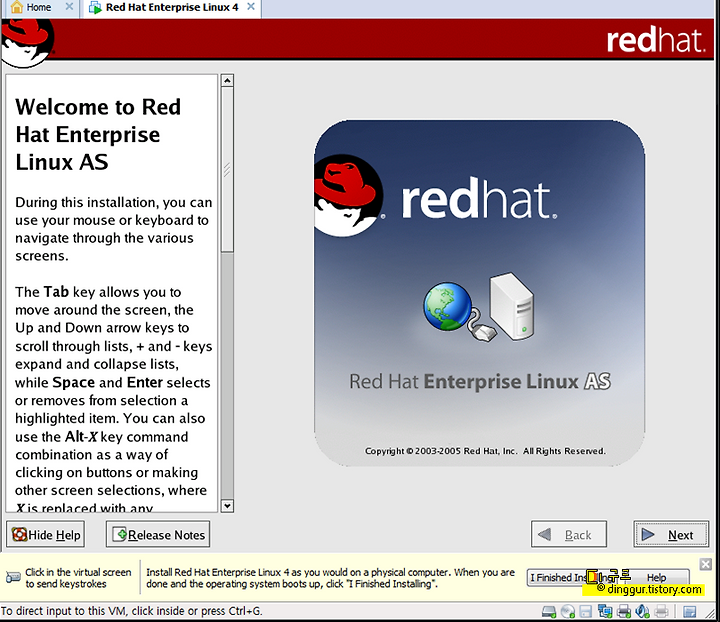Click the first printer status icon with green dot
This screenshot has width=720, height=622.
click(624, 611)
